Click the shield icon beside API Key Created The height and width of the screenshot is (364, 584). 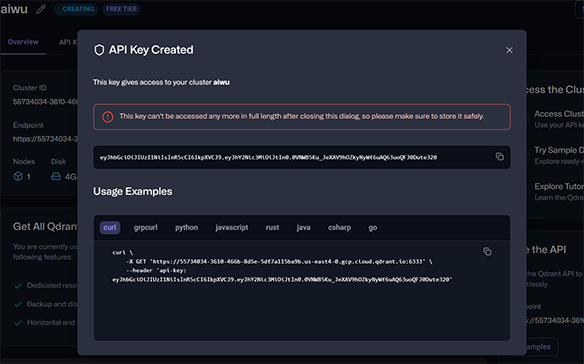[x=99, y=50]
